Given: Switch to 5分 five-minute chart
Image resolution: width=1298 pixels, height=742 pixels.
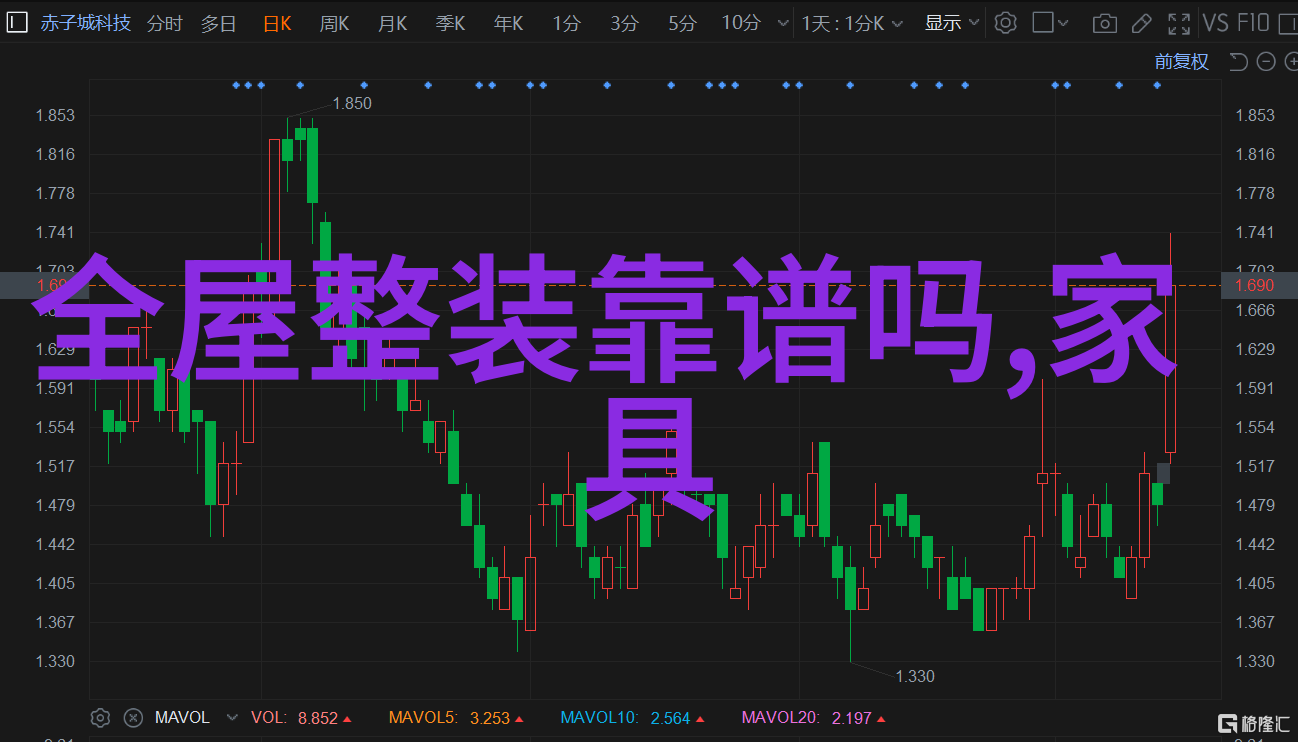Looking at the screenshot, I should point(682,22).
